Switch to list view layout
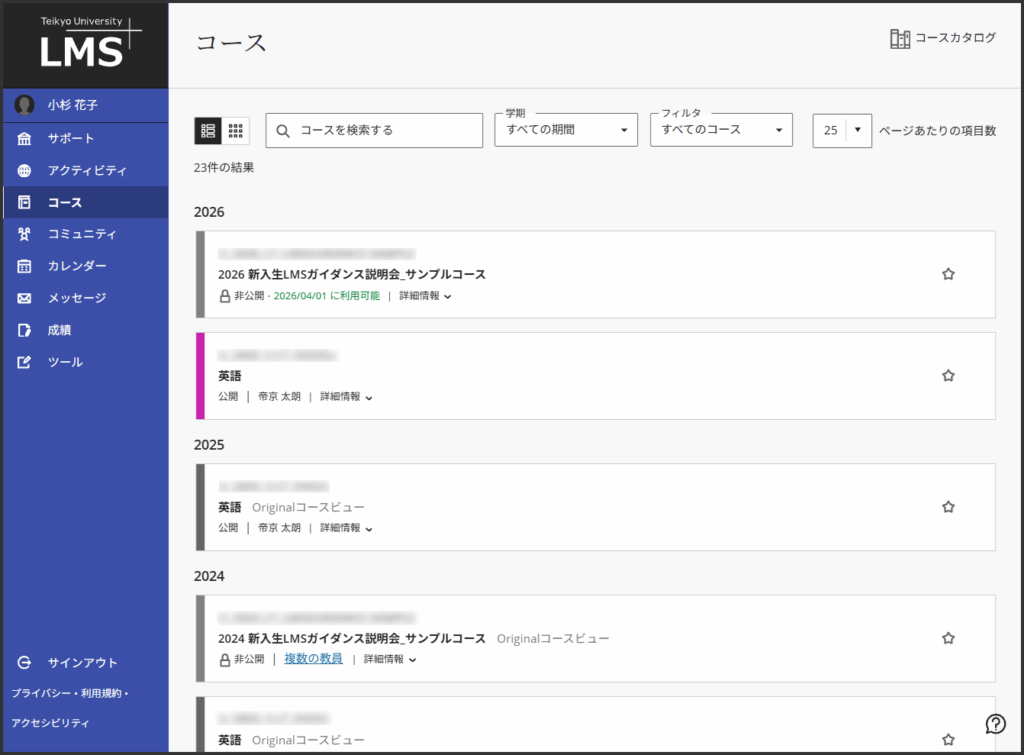Viewport: 1024px width, 755px height. 208,130
